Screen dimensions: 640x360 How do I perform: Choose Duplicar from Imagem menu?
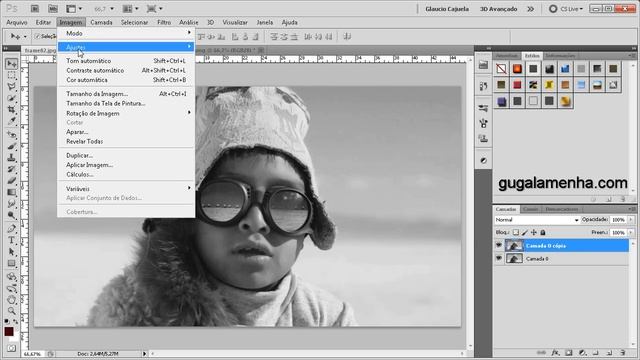[x=126, y=155]
